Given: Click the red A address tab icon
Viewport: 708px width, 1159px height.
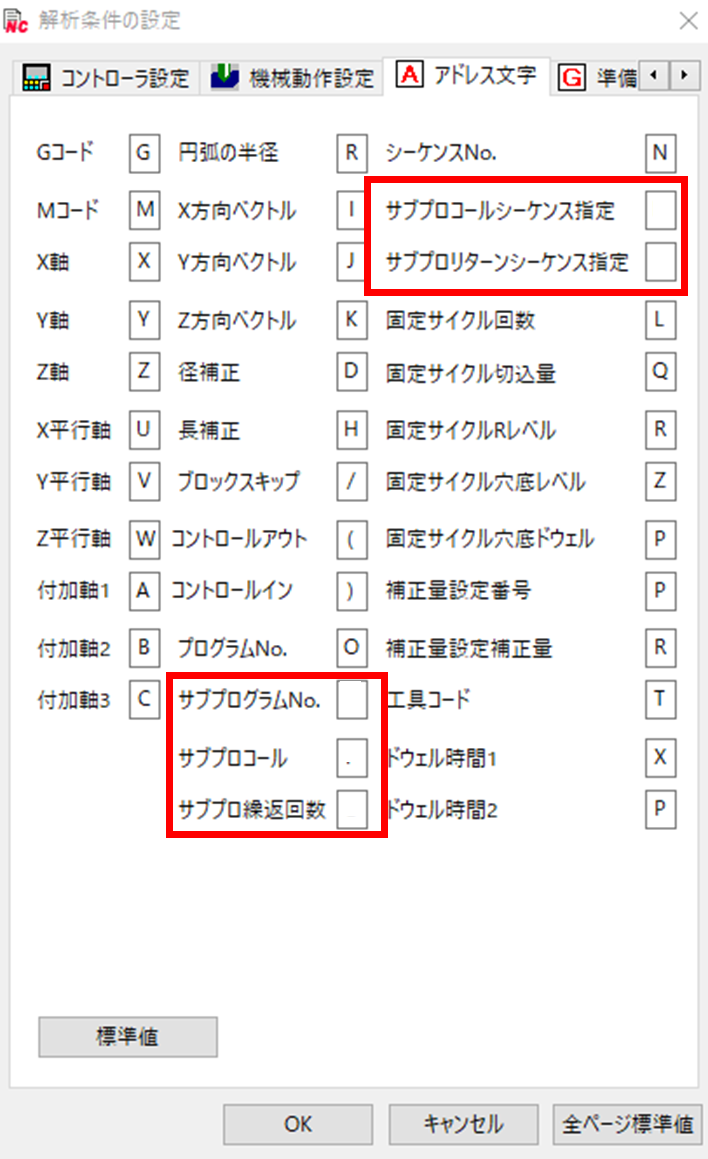Looking at the screenshot, I should tap(409, 74).
